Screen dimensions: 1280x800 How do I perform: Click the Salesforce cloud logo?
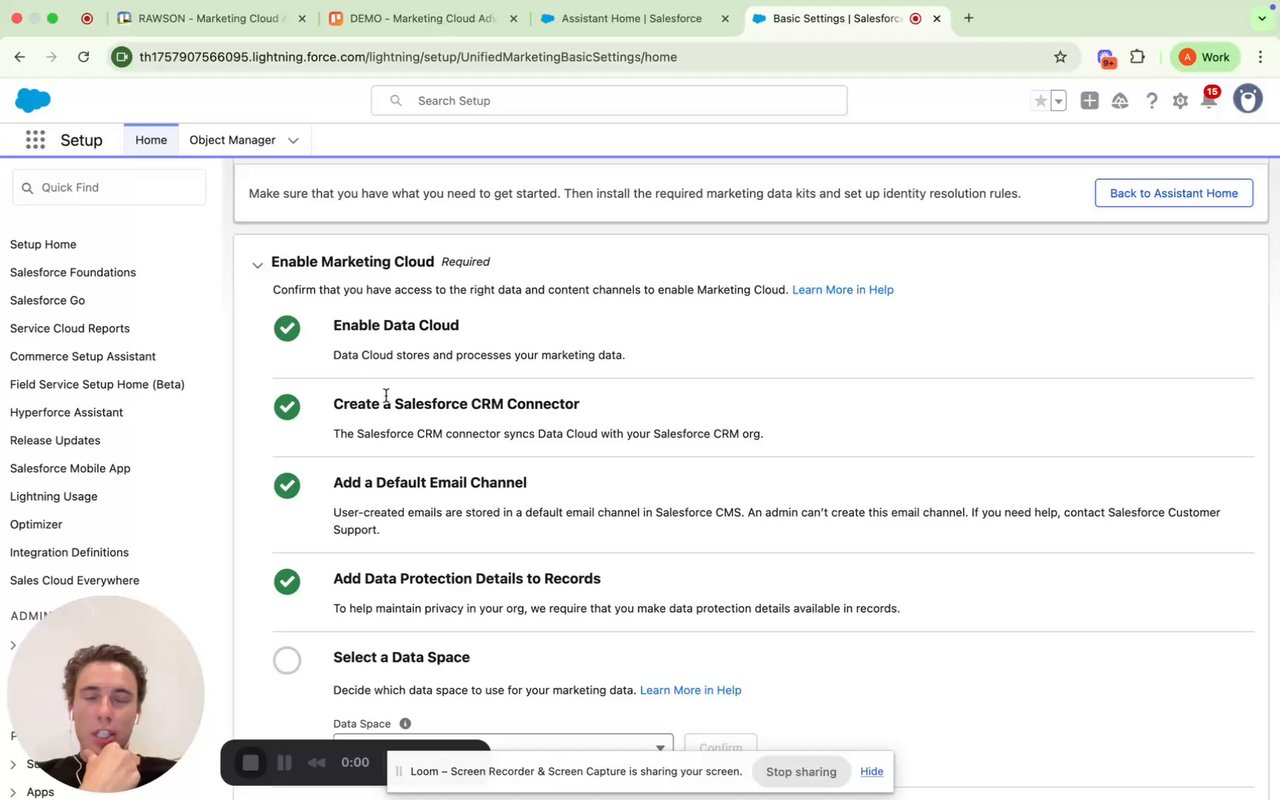pos(33,100)
